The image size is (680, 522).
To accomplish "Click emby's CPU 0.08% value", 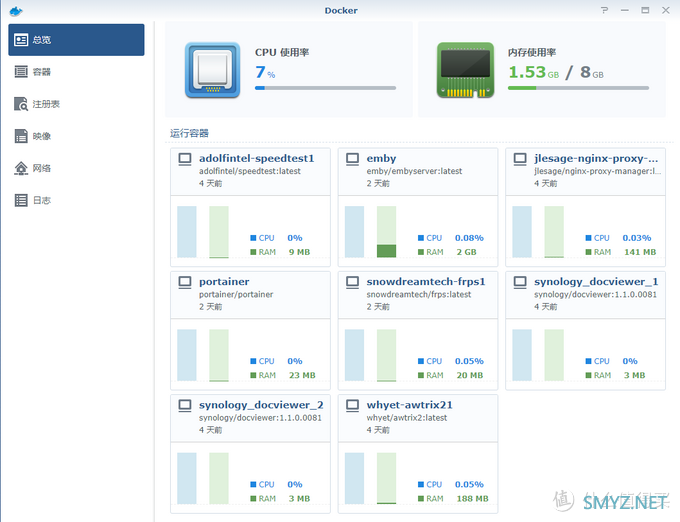I will tap(469, 238).
